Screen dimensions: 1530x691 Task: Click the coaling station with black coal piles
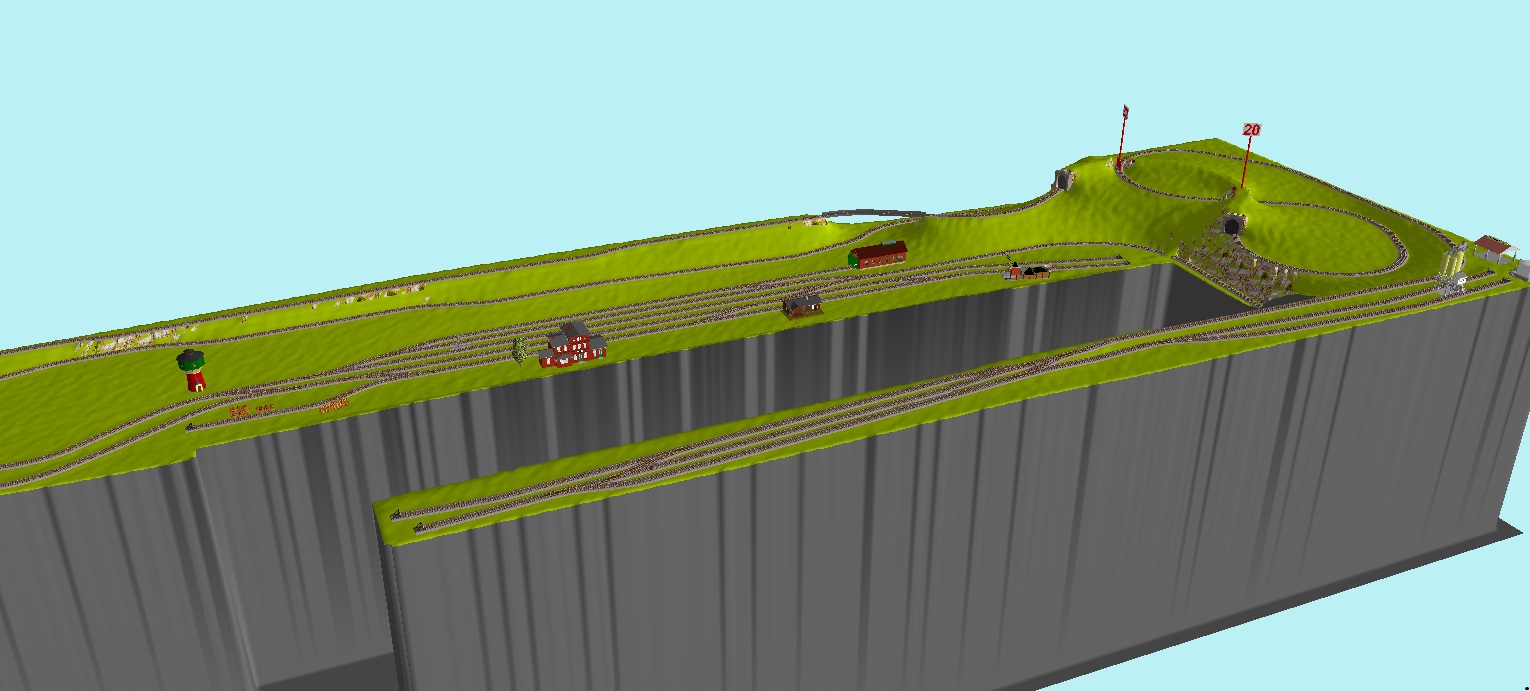coord(1029,271)
